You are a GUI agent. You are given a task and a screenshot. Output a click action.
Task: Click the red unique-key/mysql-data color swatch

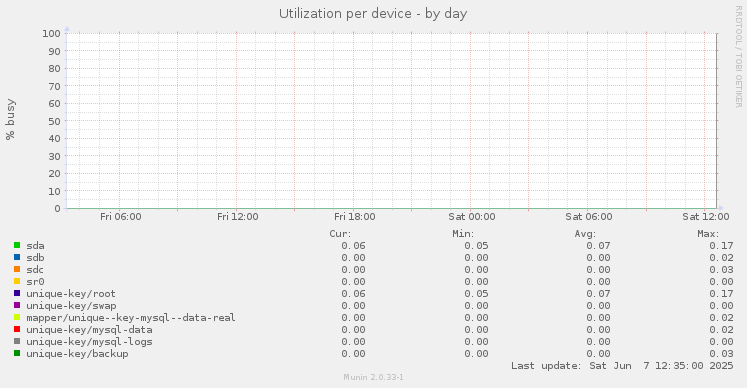point(17,329)
